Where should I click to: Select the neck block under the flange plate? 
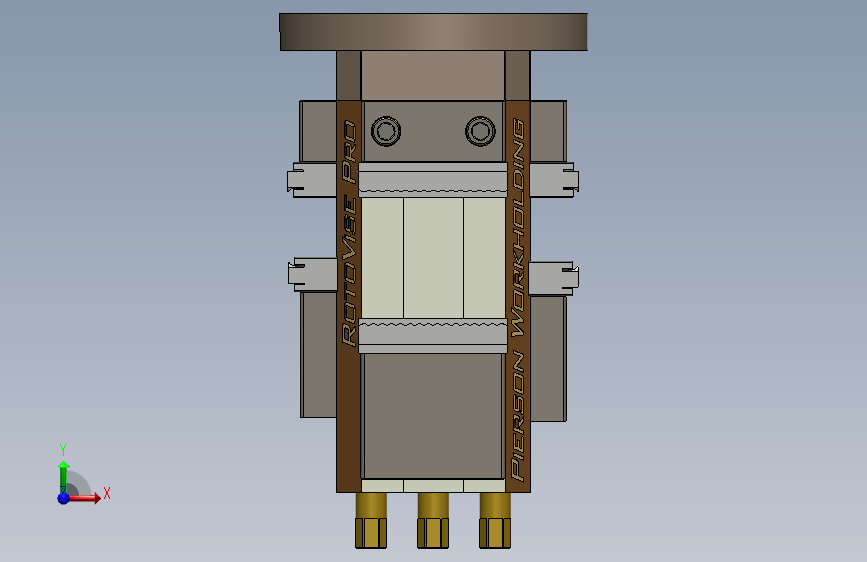pyautogui.click(x=433, y=76)
